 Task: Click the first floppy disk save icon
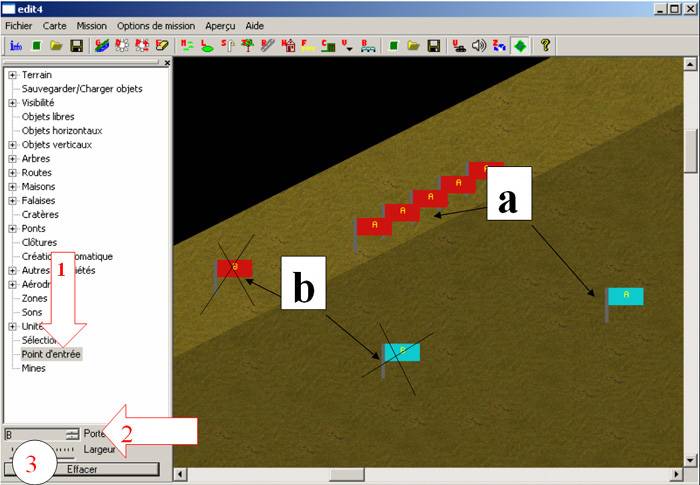click(x=75, y=45)
